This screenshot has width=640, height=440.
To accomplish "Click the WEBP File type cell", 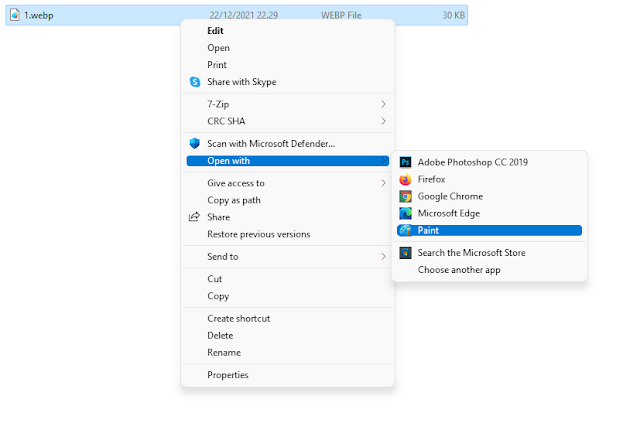I will pos(341,16).
